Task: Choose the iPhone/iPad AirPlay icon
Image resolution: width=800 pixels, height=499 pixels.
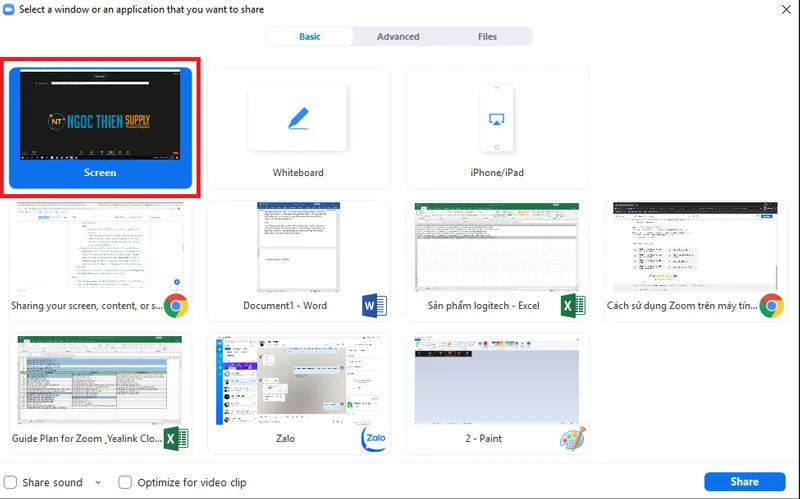Action: click(x=497, y=118)
